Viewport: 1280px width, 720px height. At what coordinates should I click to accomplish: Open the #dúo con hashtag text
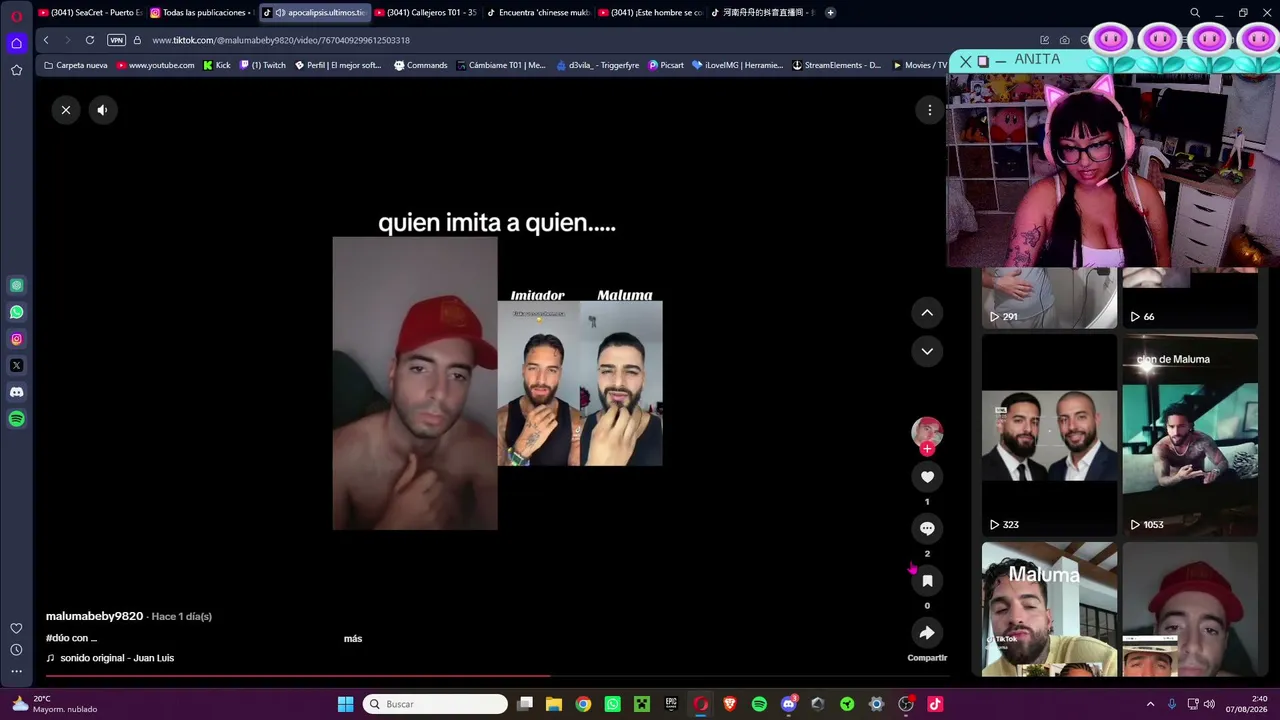point(71,638)
